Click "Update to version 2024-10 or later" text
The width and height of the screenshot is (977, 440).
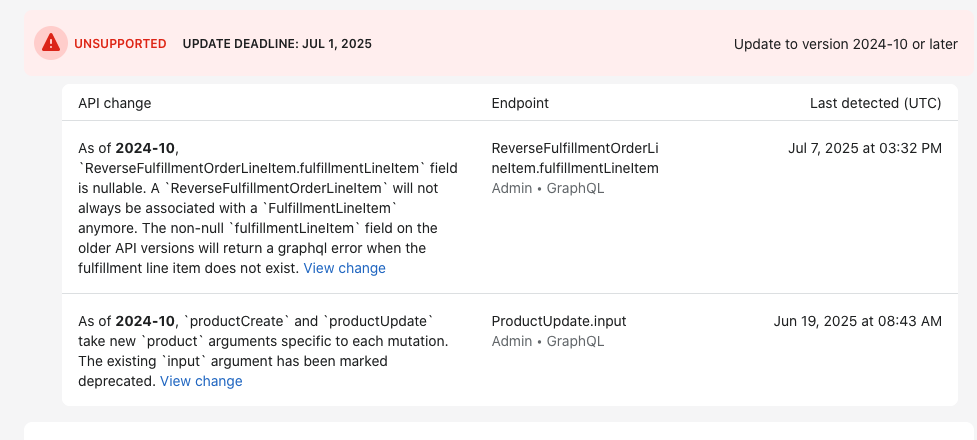coord(846,44)
